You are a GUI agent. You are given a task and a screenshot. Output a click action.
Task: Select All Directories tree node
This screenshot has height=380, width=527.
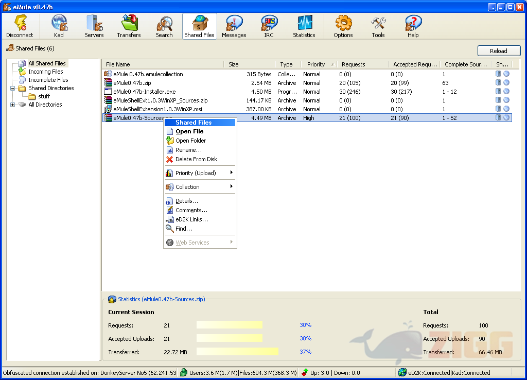point(45,104)
